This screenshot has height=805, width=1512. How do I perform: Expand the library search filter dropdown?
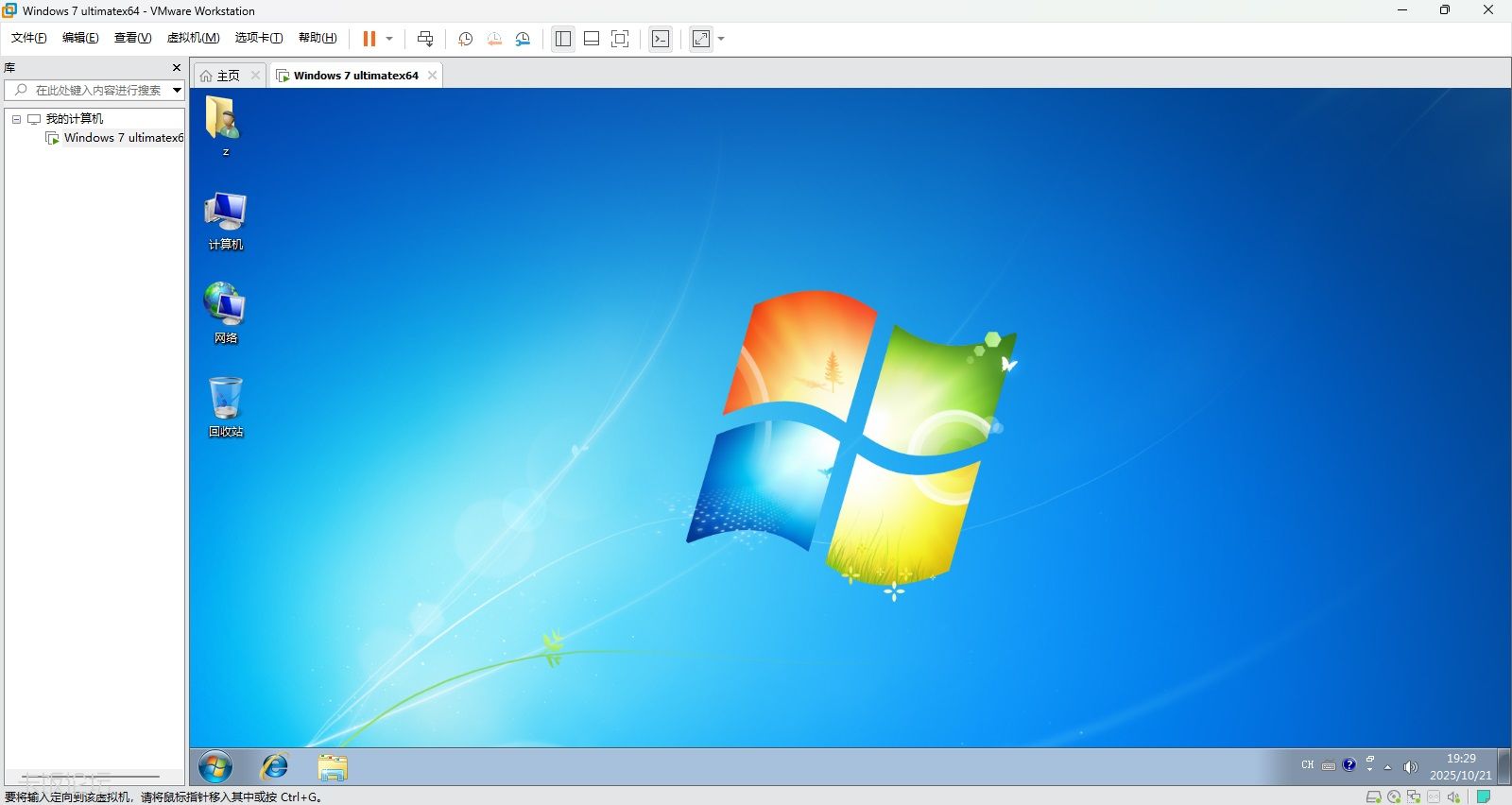pyautogui.click(x=177, y=90)
